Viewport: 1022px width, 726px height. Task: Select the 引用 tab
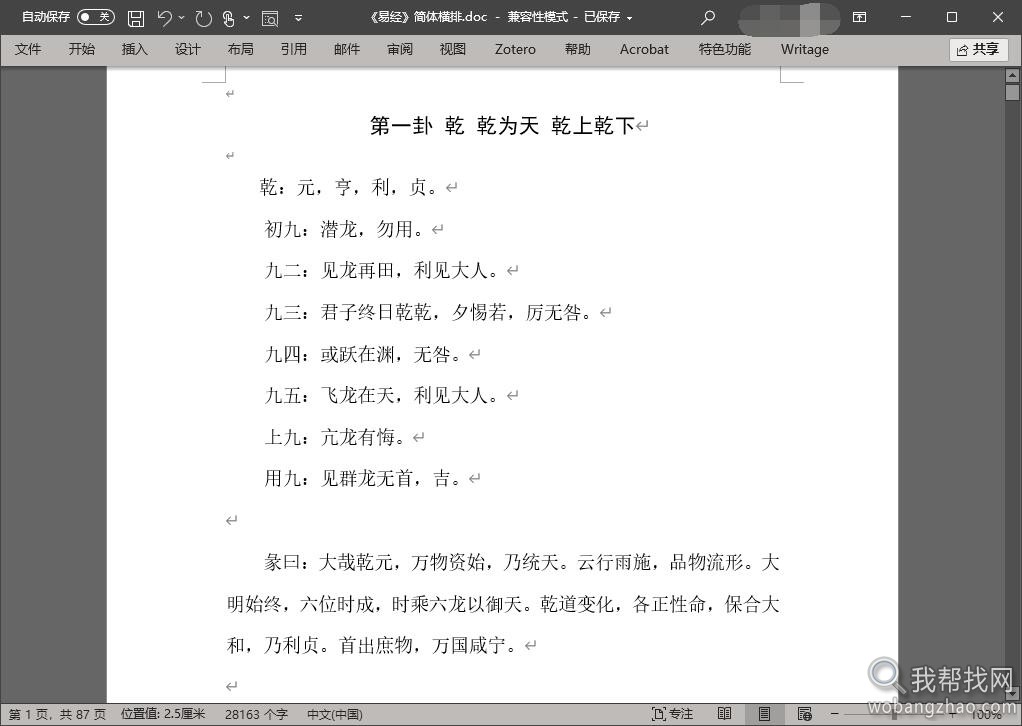(294, 50)
